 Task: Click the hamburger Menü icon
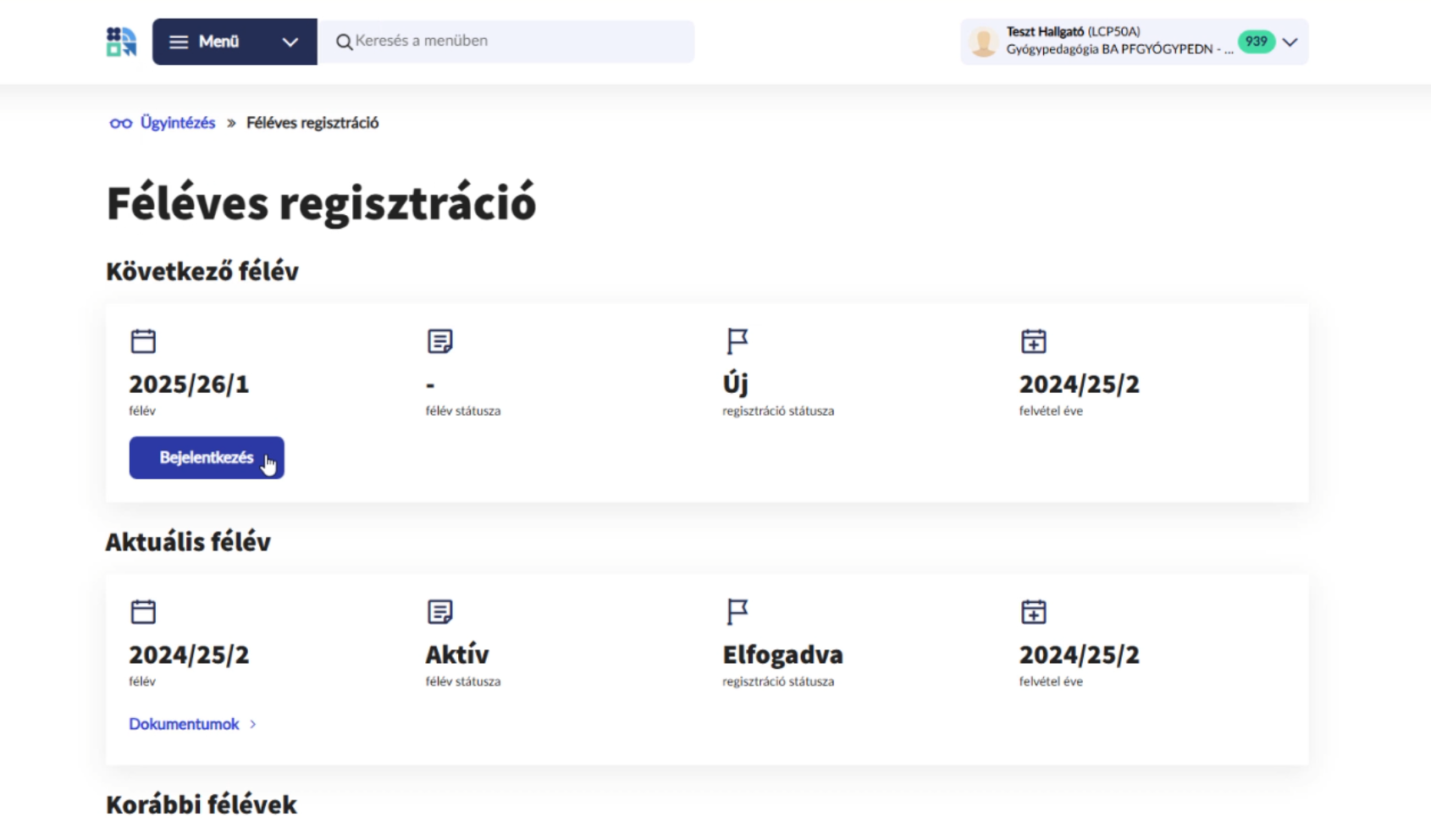(x=179, y=41)
